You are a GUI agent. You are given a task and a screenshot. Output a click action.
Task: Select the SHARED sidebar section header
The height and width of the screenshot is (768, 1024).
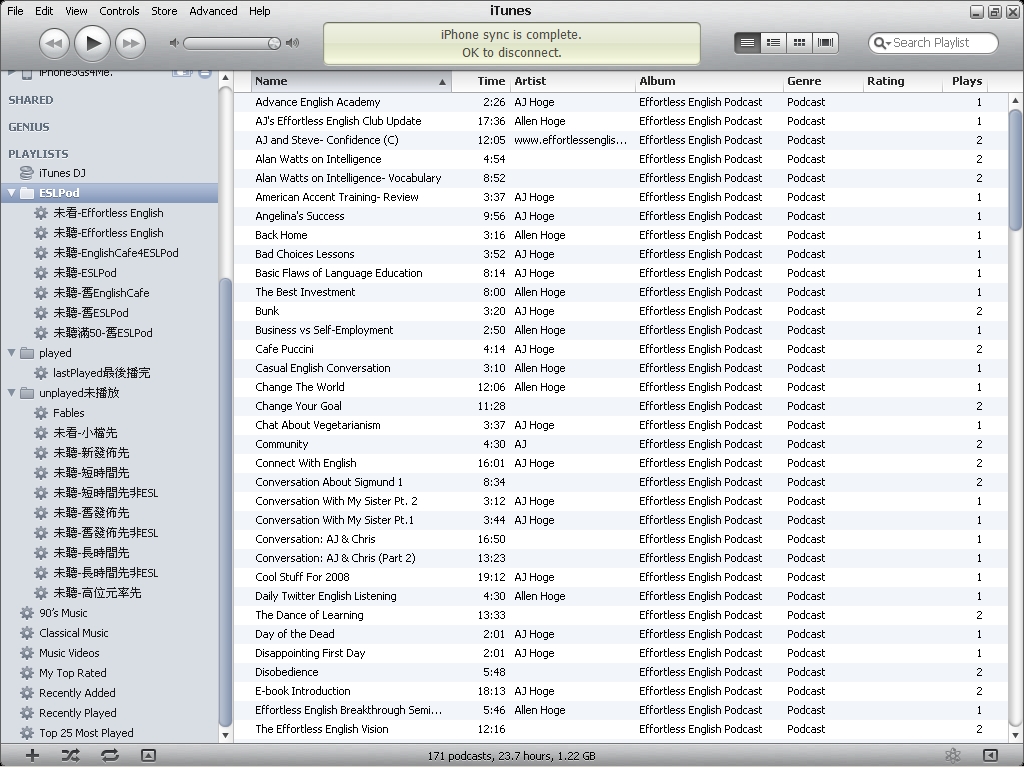coord(31,100)
